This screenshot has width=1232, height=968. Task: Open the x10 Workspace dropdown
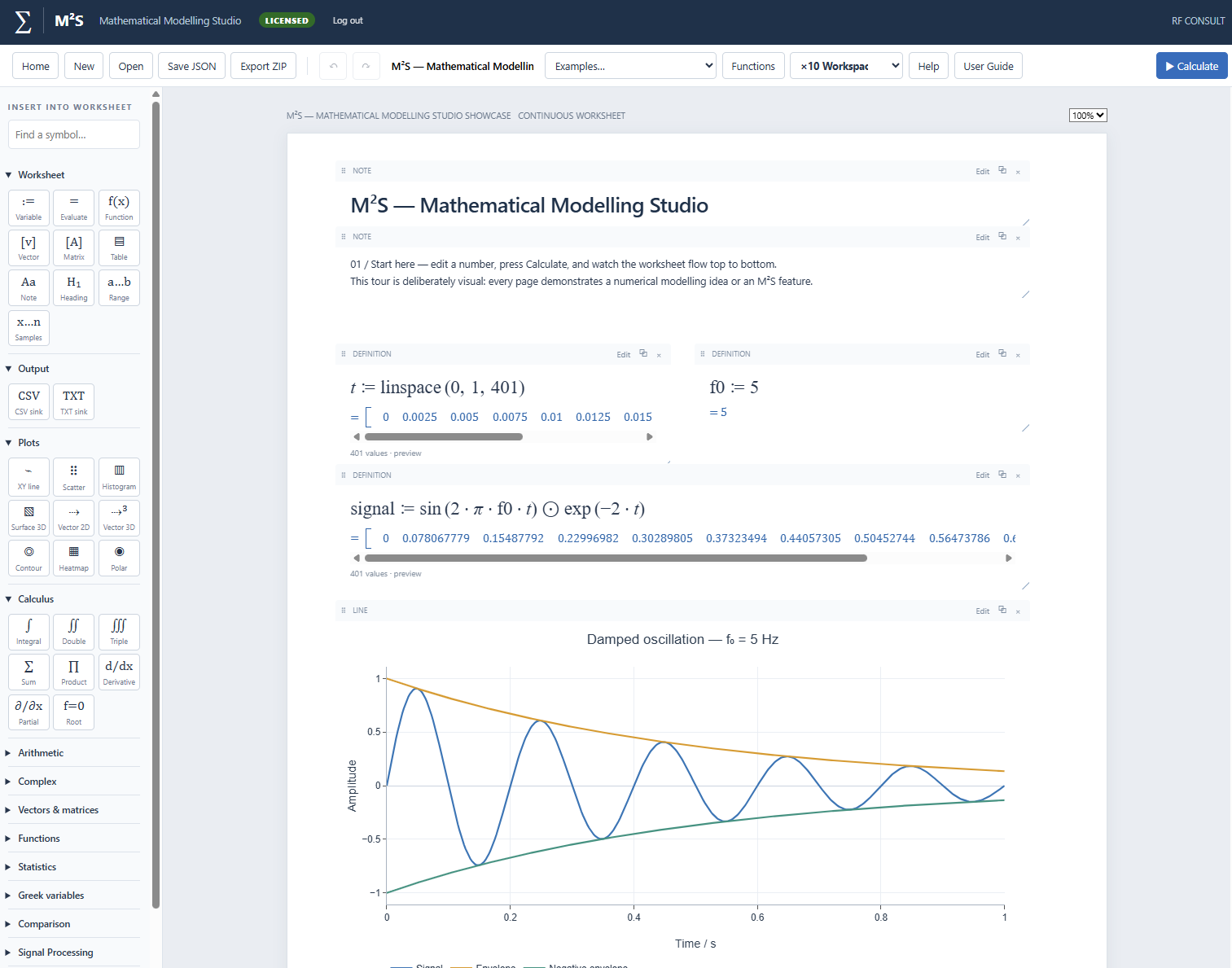(x=846, y=66)
